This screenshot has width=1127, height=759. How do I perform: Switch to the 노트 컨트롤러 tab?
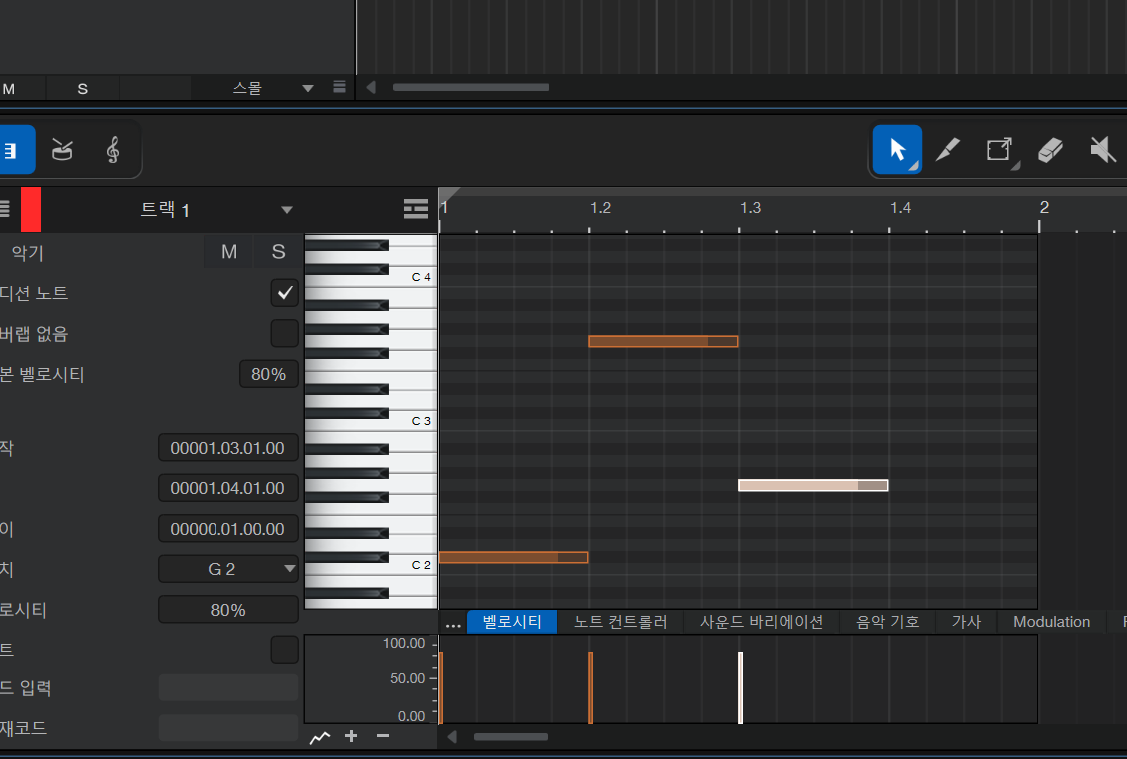620,622
